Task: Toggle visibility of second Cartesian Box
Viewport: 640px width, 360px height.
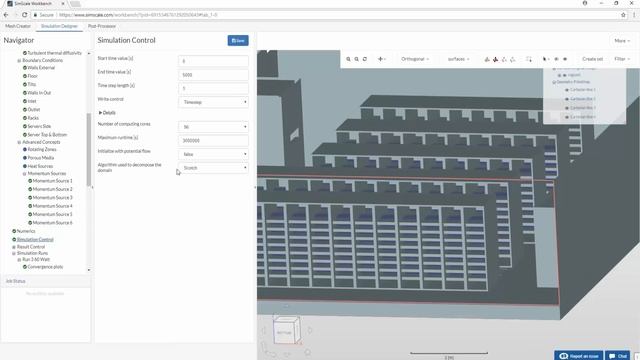Action: [x=567, y=99]
